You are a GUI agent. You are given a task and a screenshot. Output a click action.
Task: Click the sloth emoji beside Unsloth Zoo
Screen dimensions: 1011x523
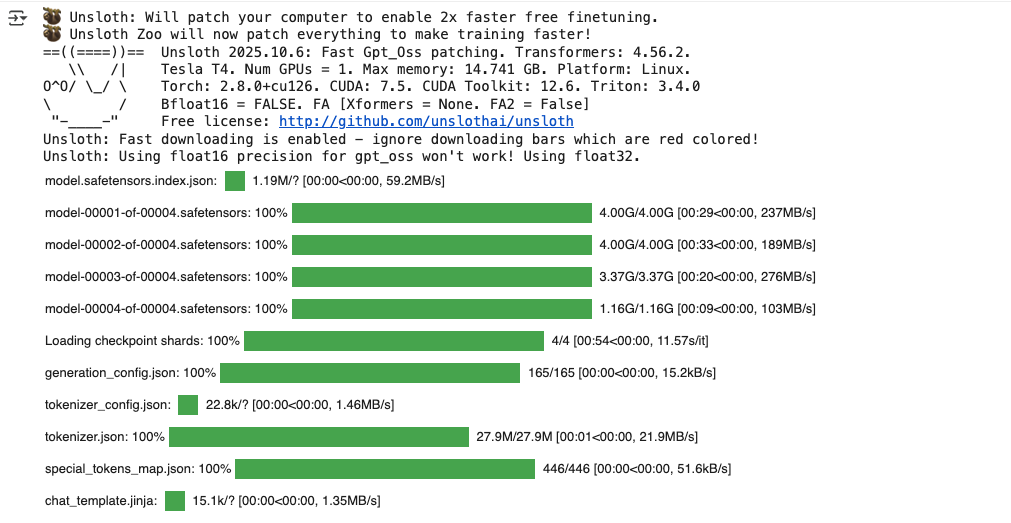point(52,34)
